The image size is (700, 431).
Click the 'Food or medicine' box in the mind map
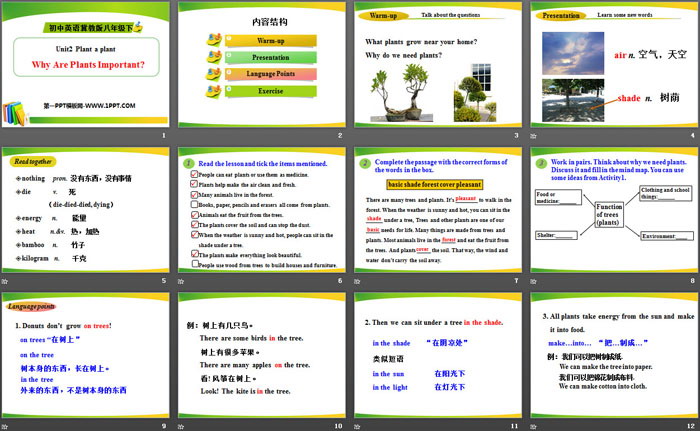(557, 196)
